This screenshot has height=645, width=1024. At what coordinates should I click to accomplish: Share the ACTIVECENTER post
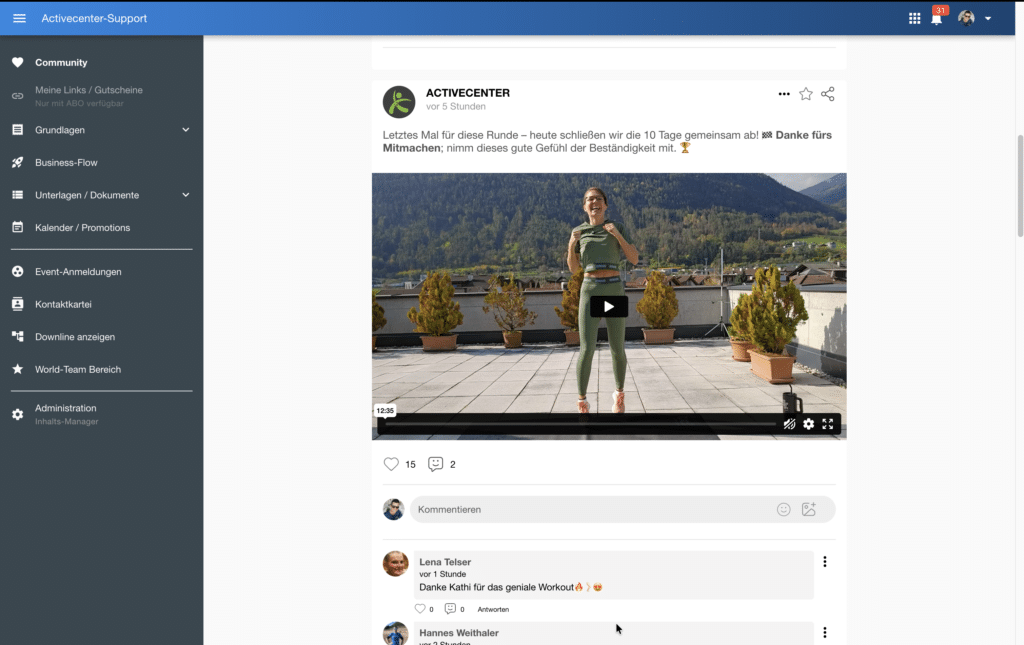point(828,93)
